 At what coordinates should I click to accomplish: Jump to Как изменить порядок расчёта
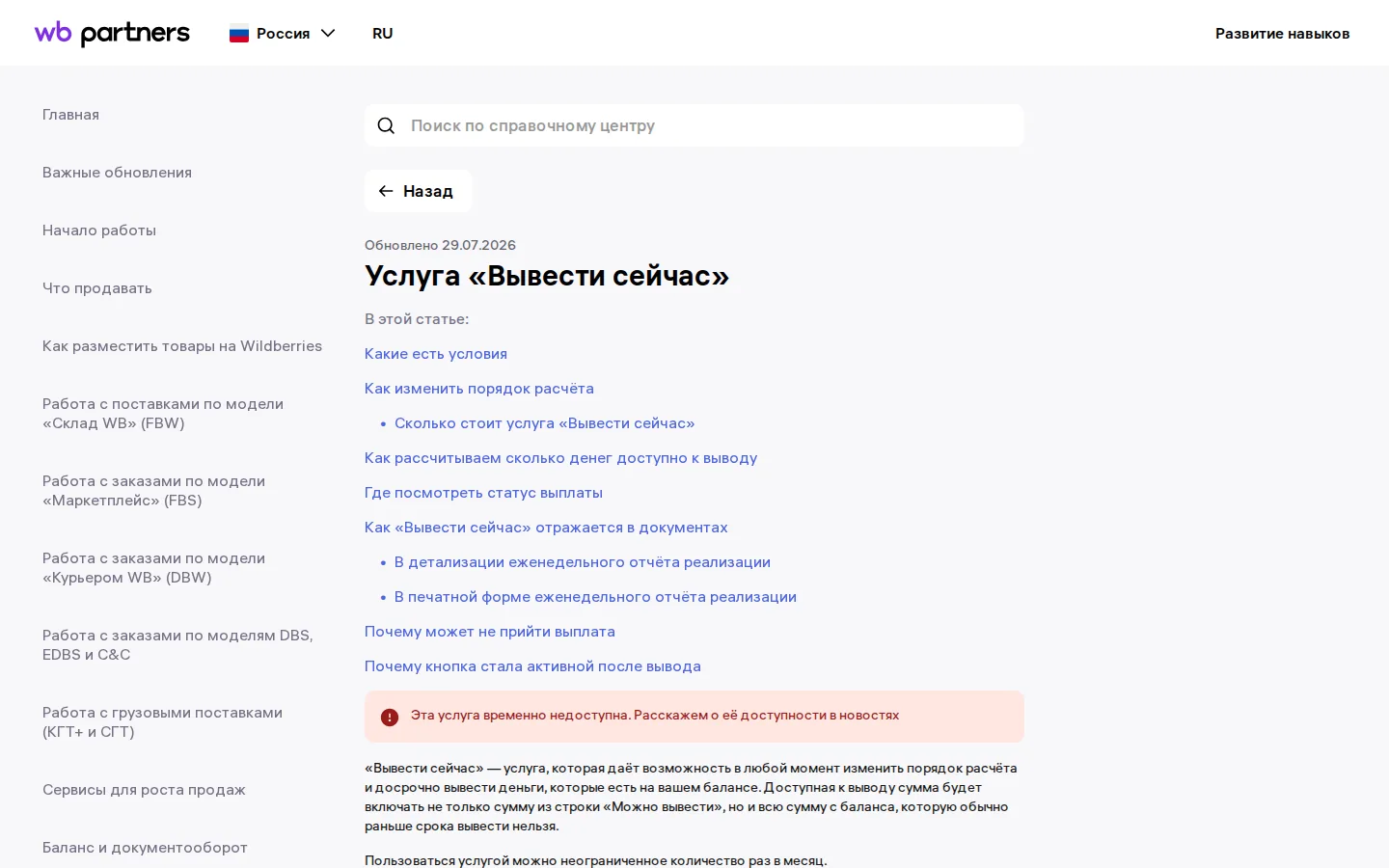pos(479,389)
